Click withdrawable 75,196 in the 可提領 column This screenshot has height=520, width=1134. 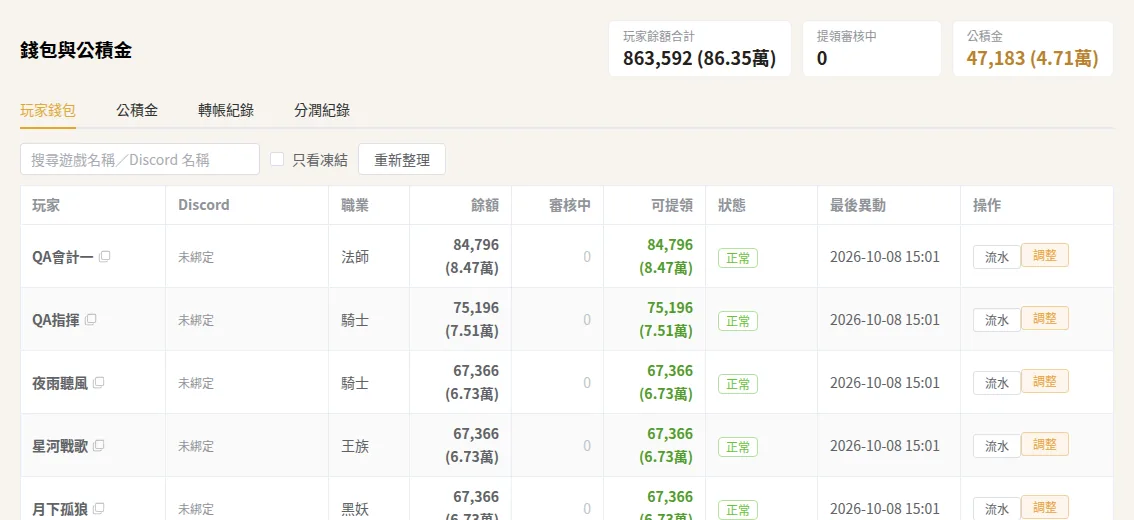tap(670, 307)
